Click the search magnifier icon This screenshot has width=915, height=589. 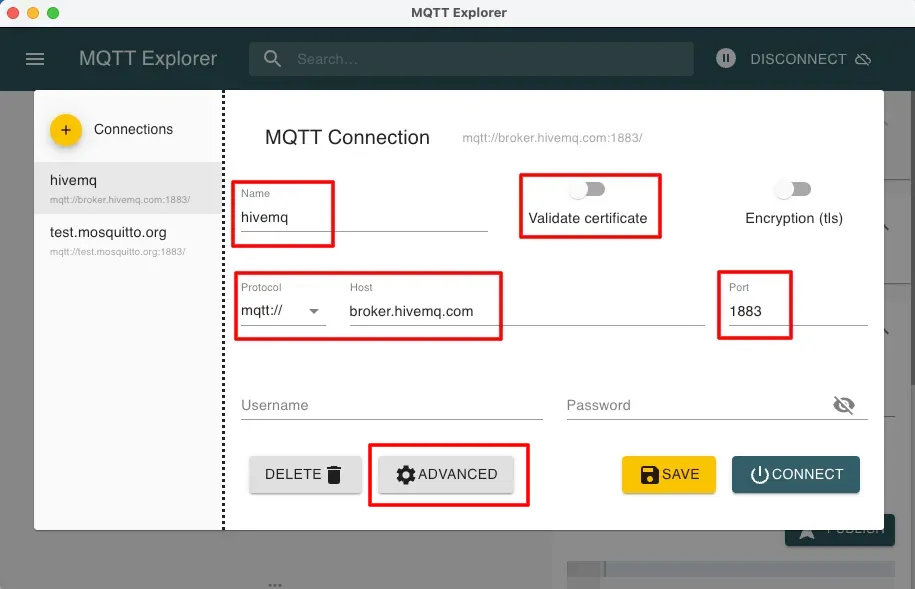click(272, 59)
